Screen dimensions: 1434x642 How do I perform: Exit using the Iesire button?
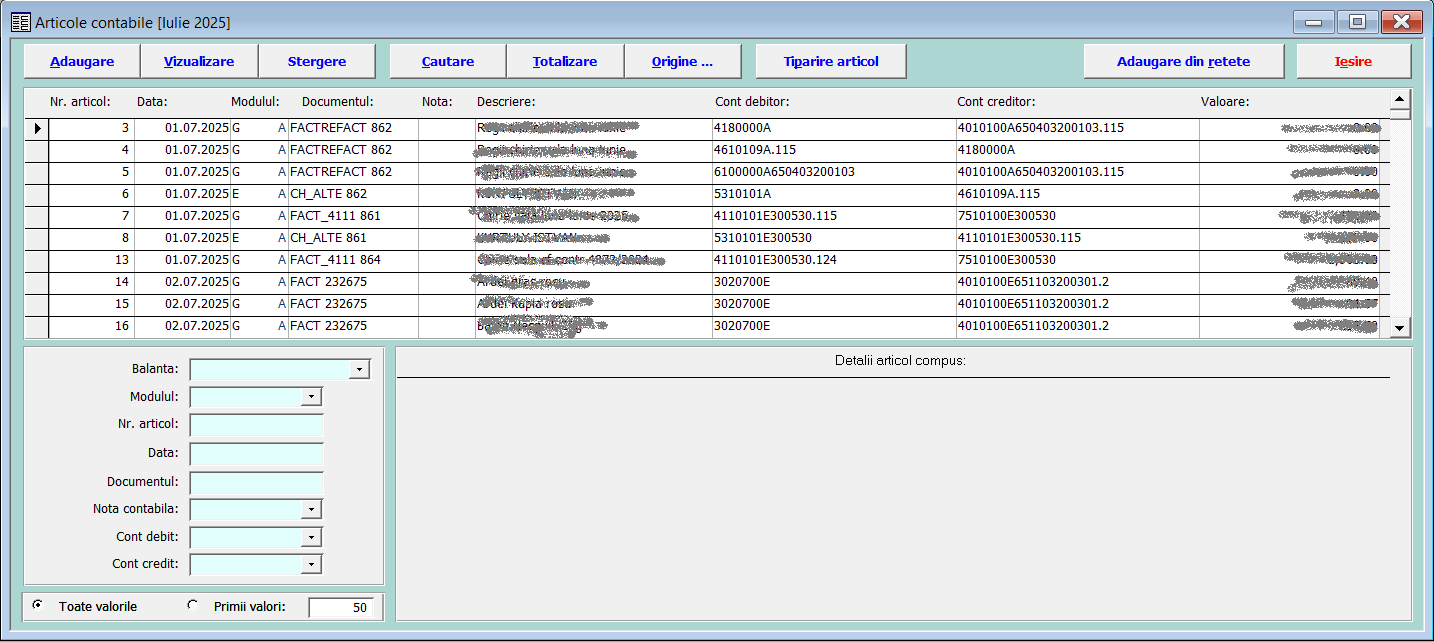coord(1353,61)
